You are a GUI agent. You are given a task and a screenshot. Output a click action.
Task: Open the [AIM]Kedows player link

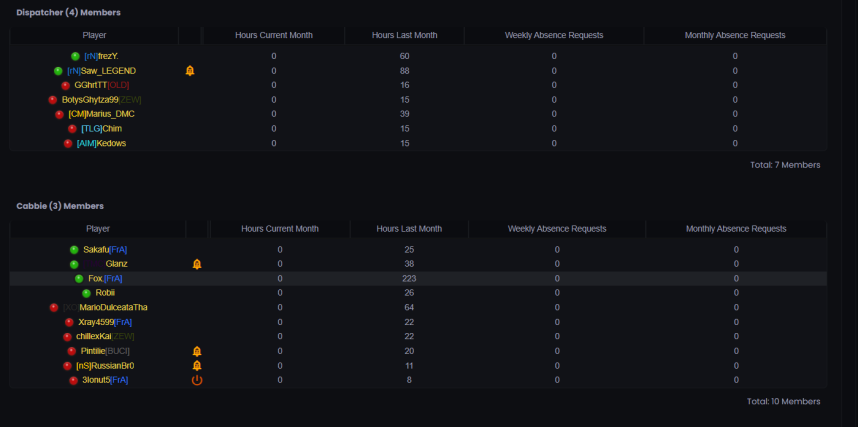(x=101, y=143)
